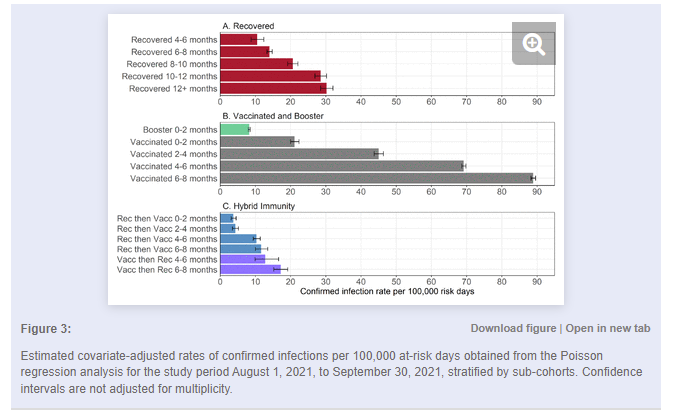
Task: Click the 'B. Vaccinated and Booster' panel title
Action: point(272,116)
